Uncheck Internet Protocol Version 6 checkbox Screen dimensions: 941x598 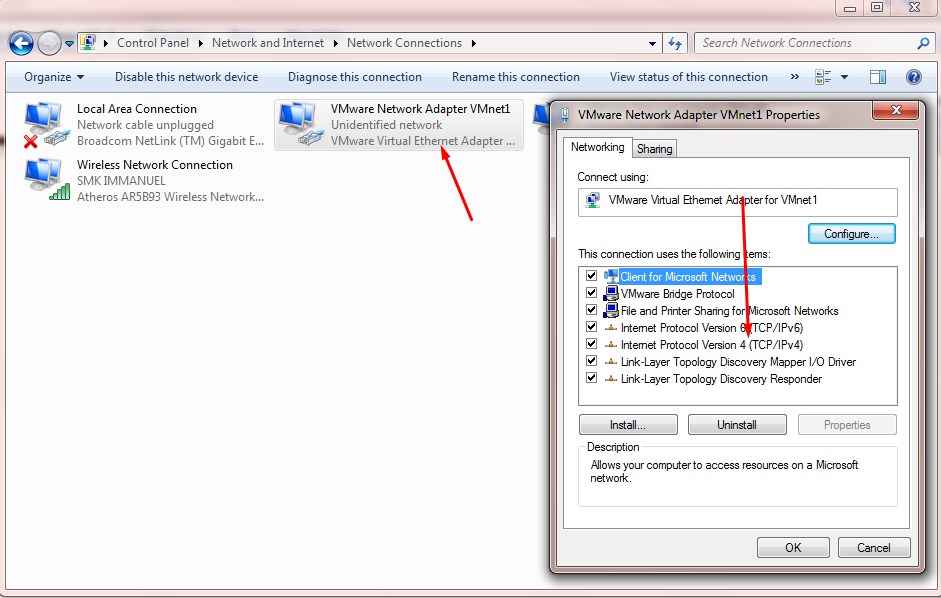[591, 327]
